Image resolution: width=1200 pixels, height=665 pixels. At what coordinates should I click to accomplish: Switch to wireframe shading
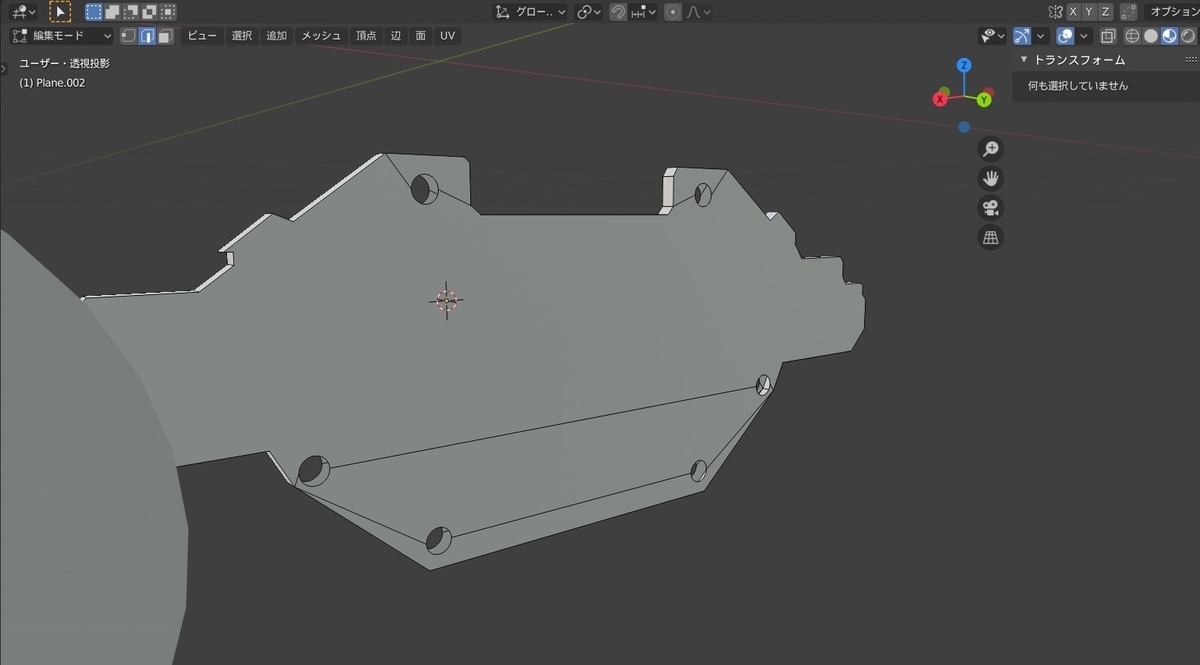(1133, 36)
